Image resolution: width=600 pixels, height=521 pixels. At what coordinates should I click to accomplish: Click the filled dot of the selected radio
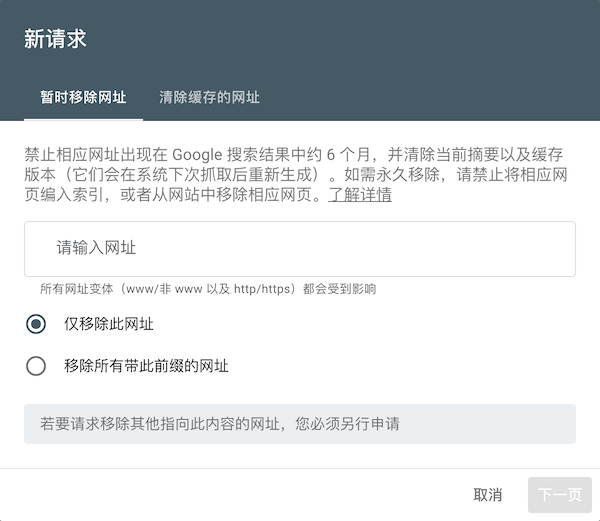pyautogui.click(x=37, y=324)
